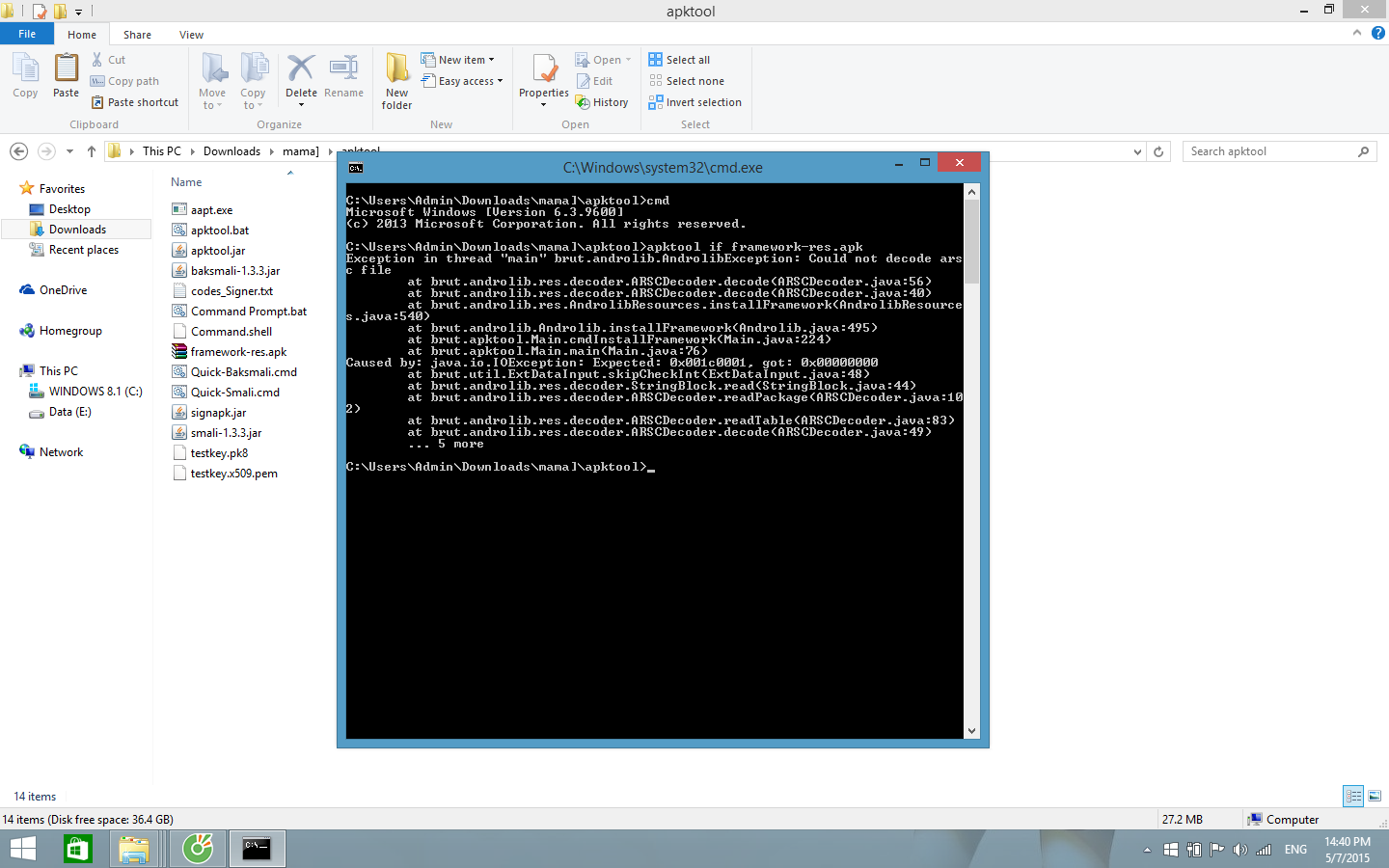This screenshot has height=868, width=1389.
Task: Click the Copy icon in Clipboard group
Action: point(25,75)
